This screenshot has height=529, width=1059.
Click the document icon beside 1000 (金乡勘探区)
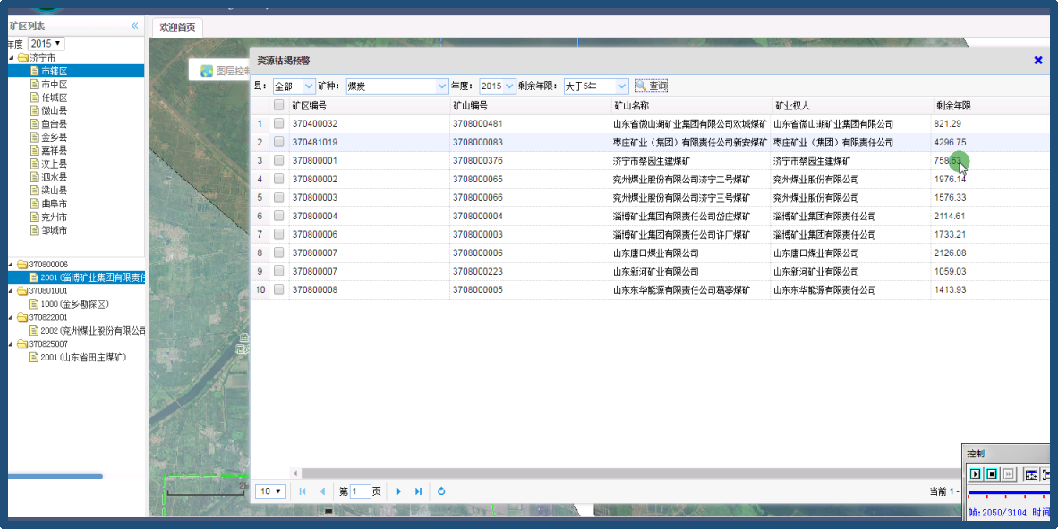34,304
